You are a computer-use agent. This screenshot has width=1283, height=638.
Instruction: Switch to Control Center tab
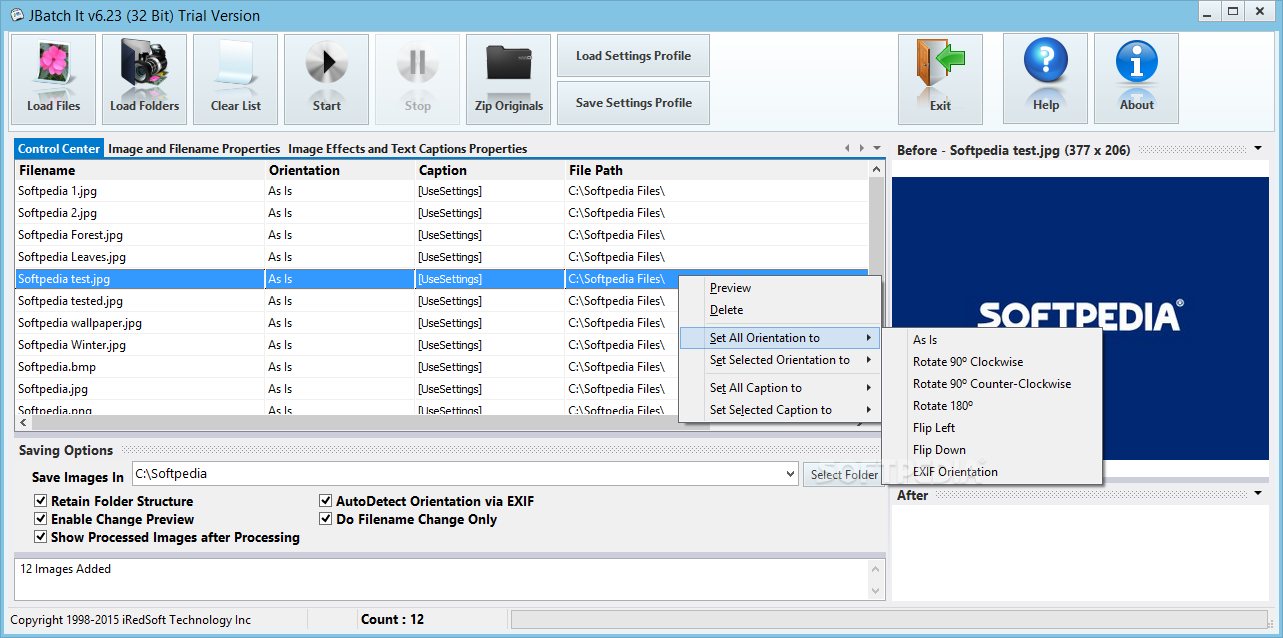tap(59, 149)
